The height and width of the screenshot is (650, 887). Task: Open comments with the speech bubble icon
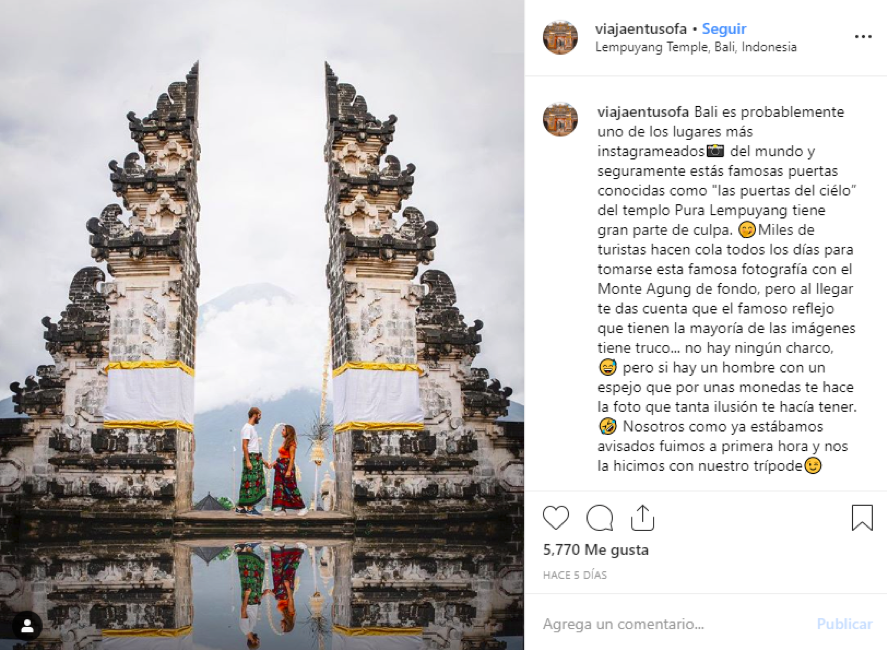pyautogui.click(x=600, y=518)
